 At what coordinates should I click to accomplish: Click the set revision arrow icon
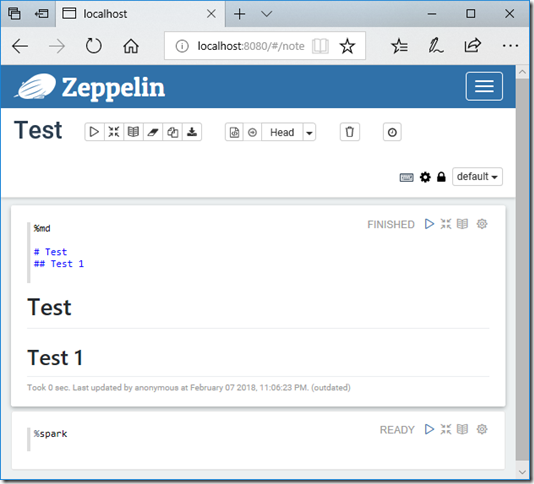tap(252, 132)
